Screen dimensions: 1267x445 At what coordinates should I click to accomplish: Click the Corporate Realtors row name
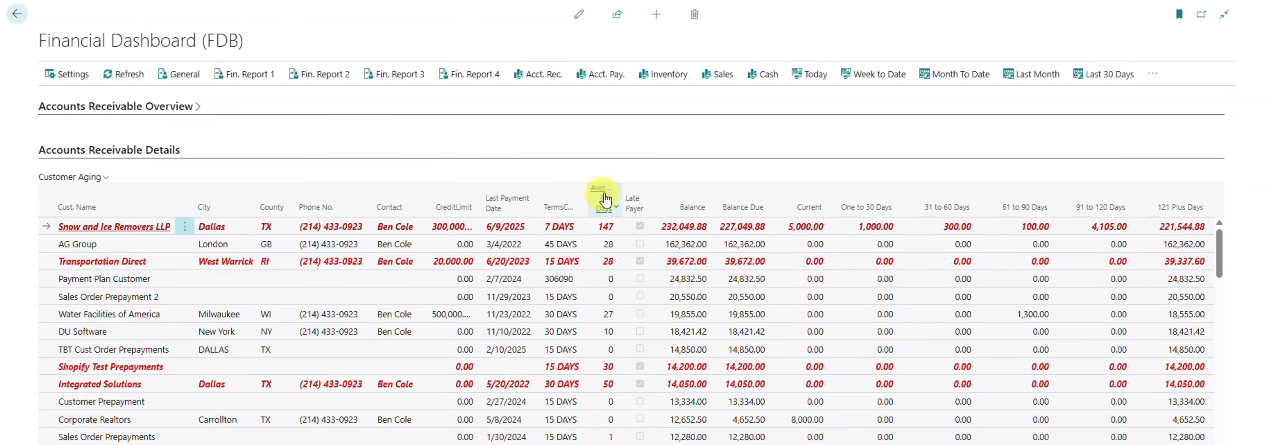click(x=94, y=419)
